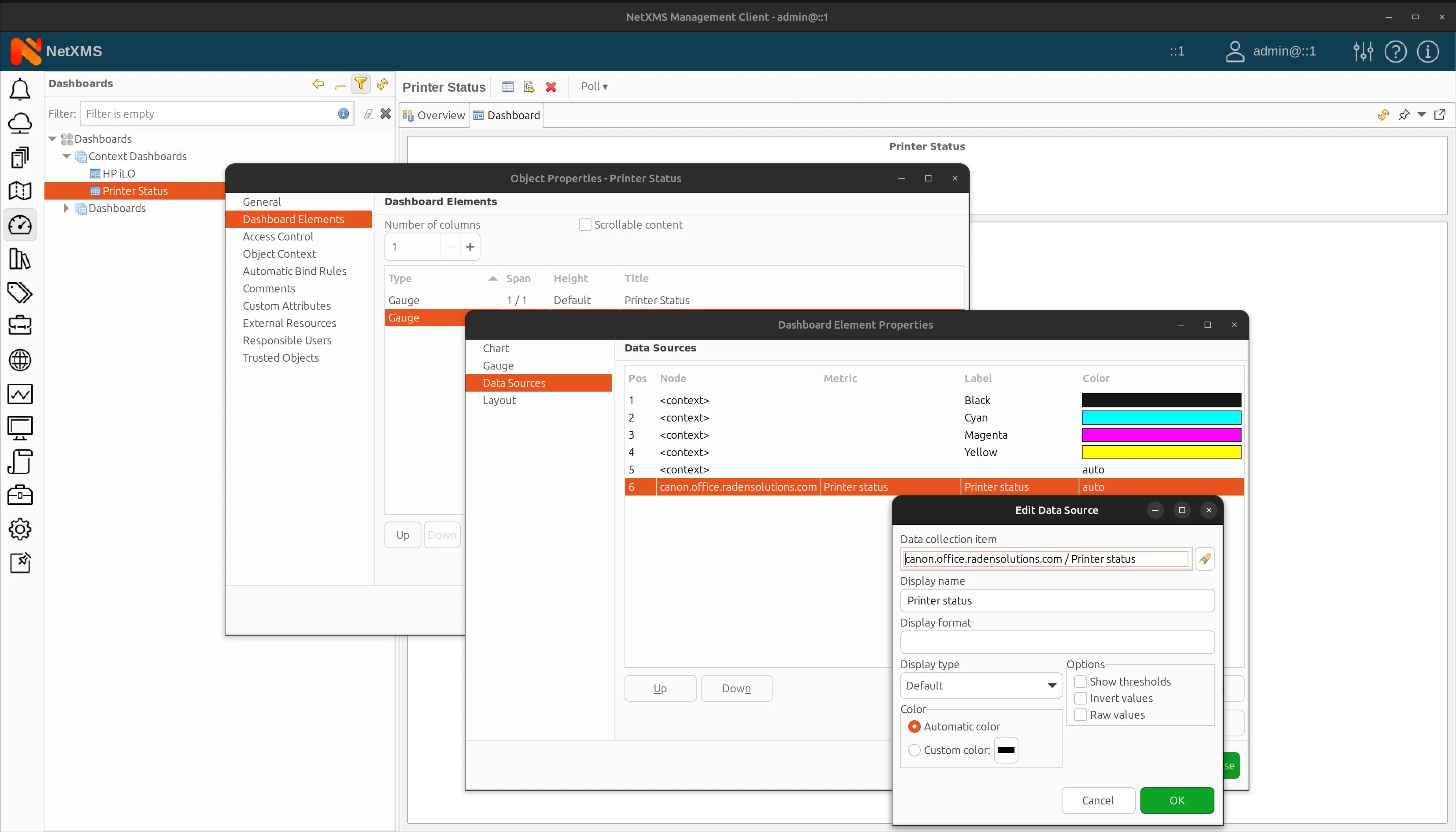Open the Display type dropdown

pyautogui.click(x=980, y=685)
